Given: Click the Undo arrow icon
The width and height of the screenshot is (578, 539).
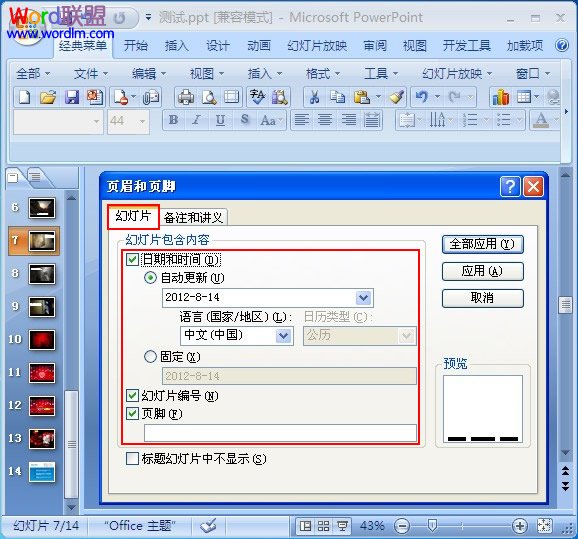Looking at the screenshot, I should [421, 97].
